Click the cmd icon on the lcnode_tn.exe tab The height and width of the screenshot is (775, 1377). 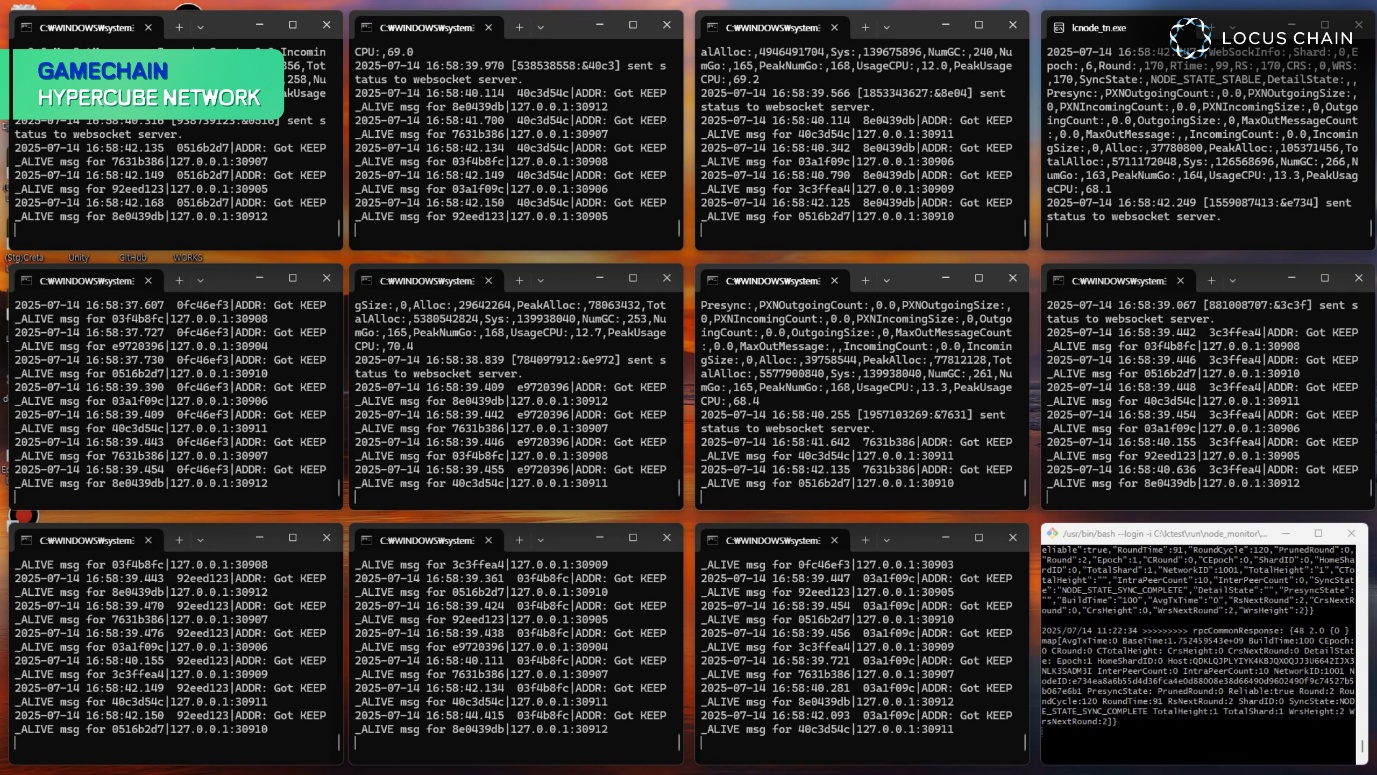pos(1060,28)
